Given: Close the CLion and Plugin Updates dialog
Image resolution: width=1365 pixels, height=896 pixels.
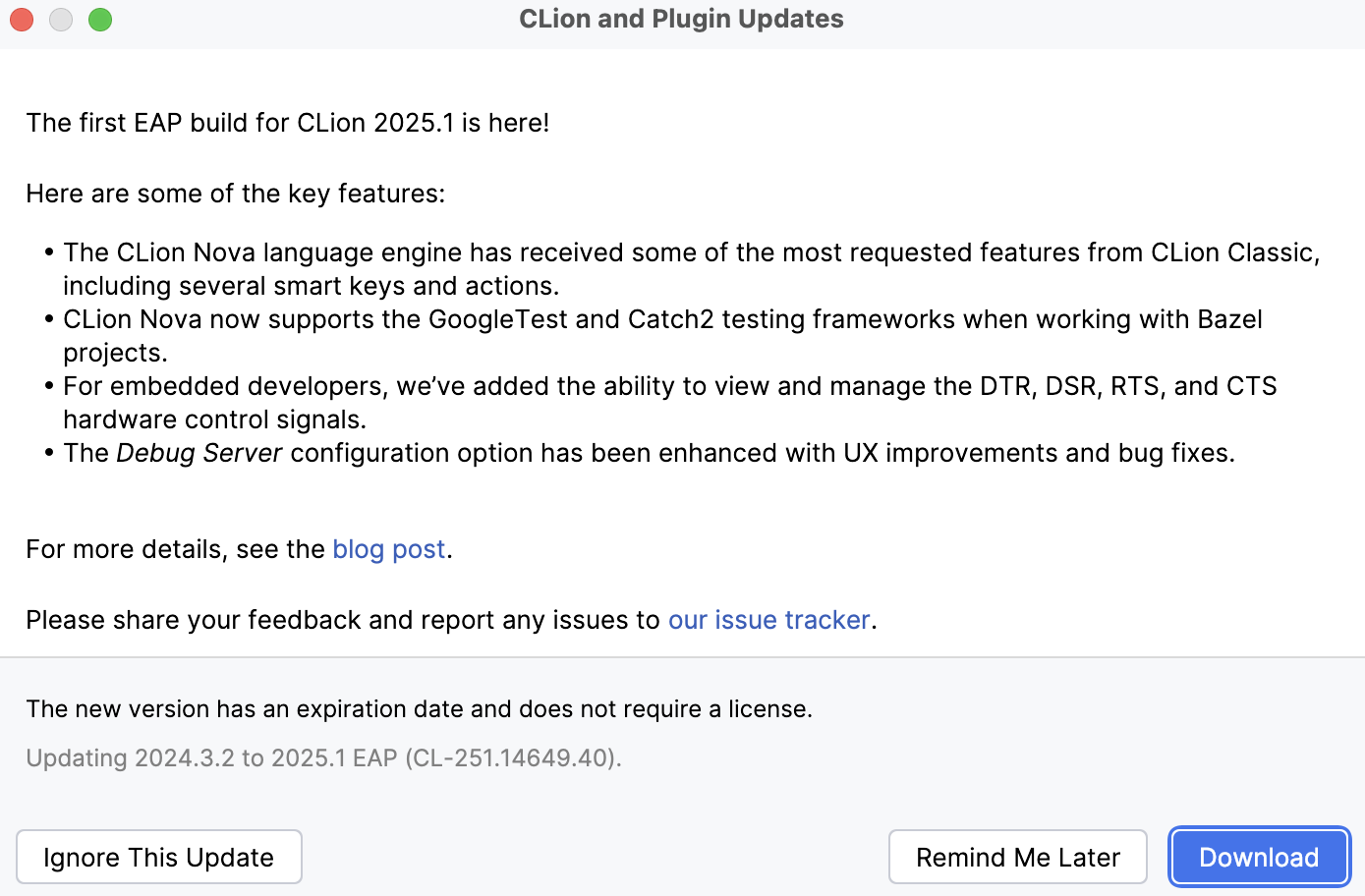Looking at the screenshot, I should click(x=21, y=19).
